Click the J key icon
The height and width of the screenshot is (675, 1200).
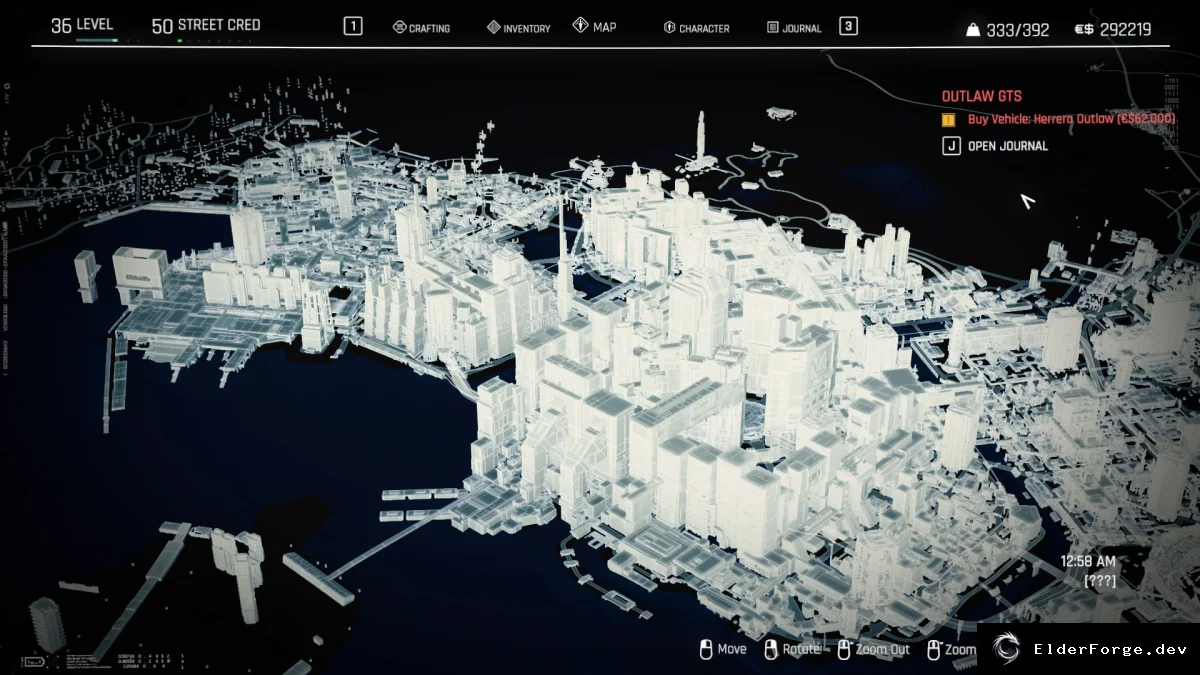(x=951, y=146)
